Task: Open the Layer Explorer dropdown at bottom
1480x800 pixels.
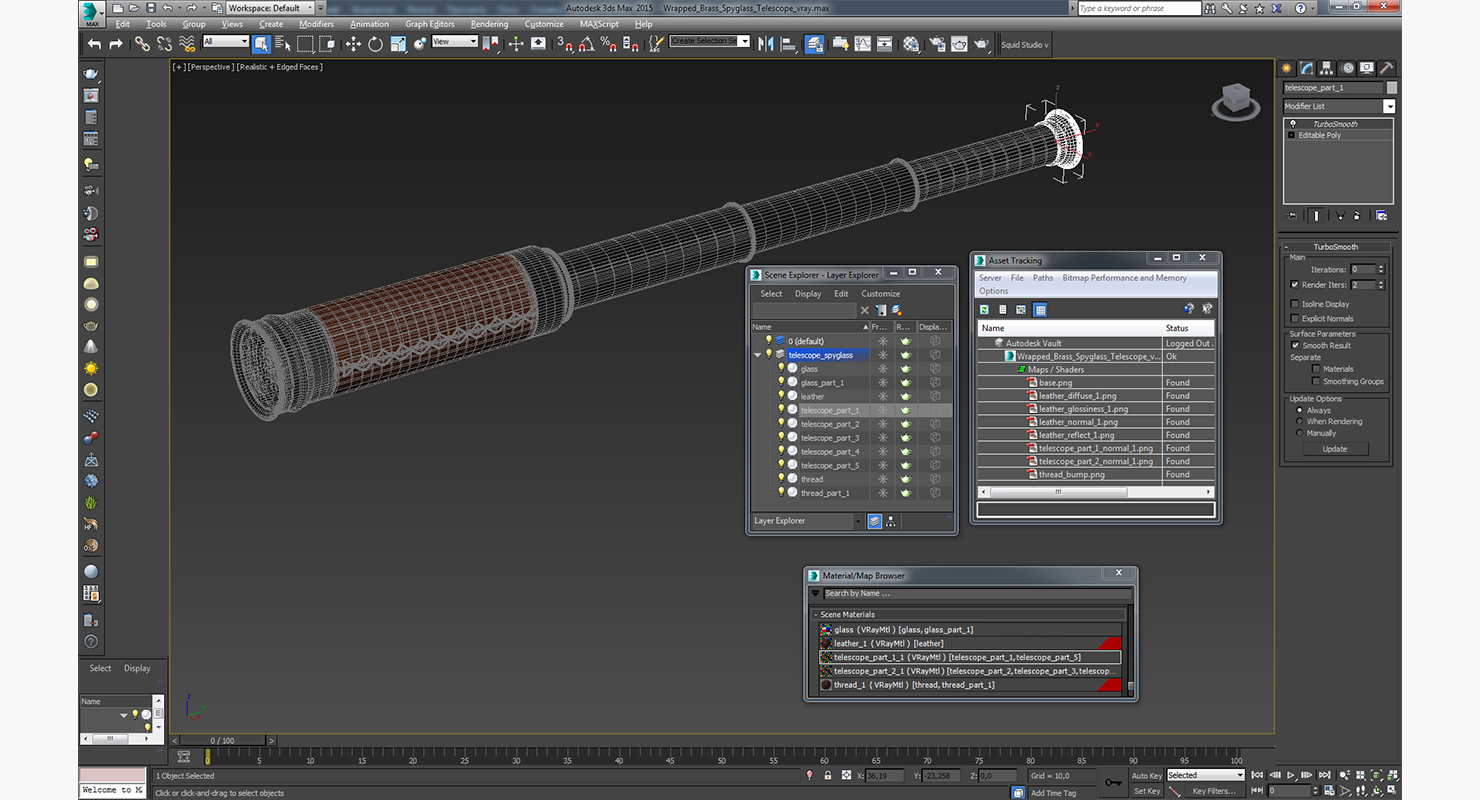Action: [x=858, y=521]
